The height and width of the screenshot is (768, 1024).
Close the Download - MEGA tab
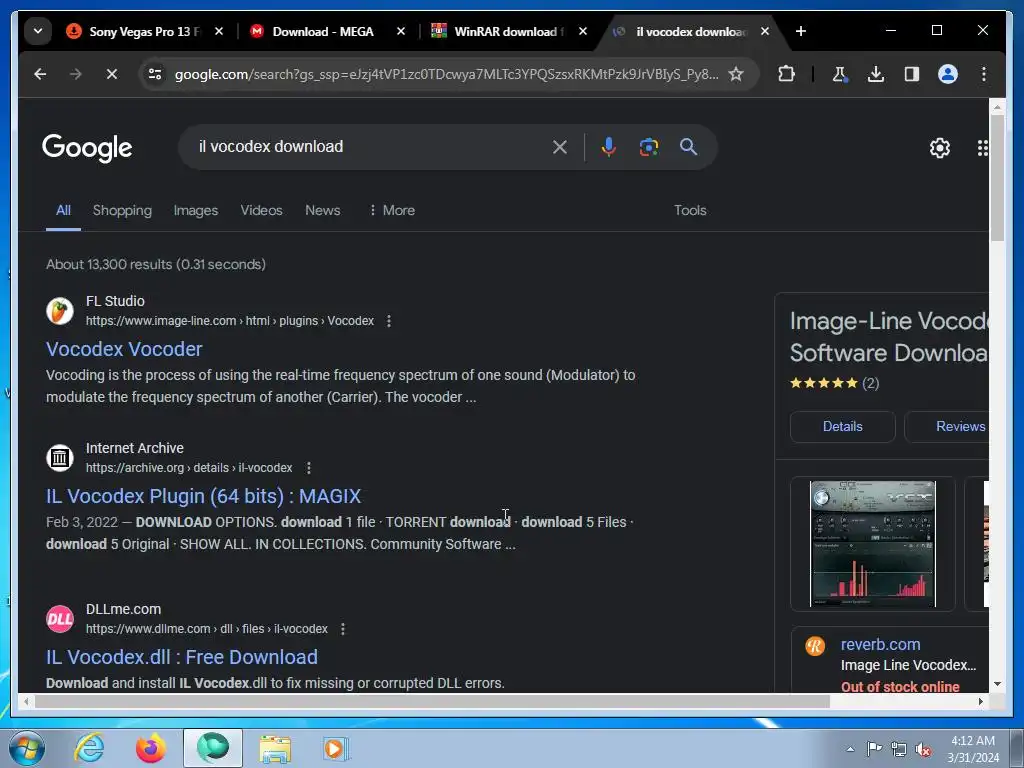tap(401, 31)
